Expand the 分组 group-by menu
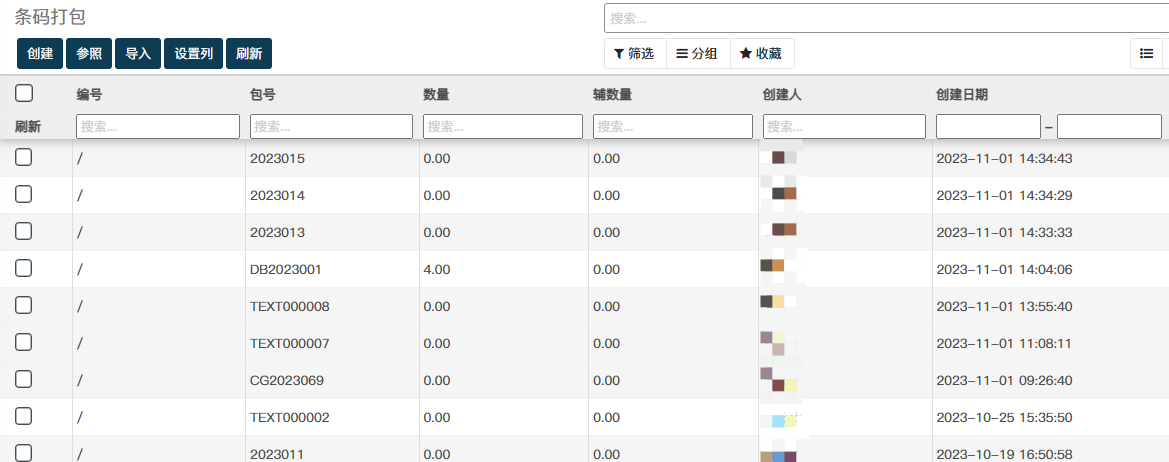The width and height of the screenshot is (1169, 462). point(697,54)
